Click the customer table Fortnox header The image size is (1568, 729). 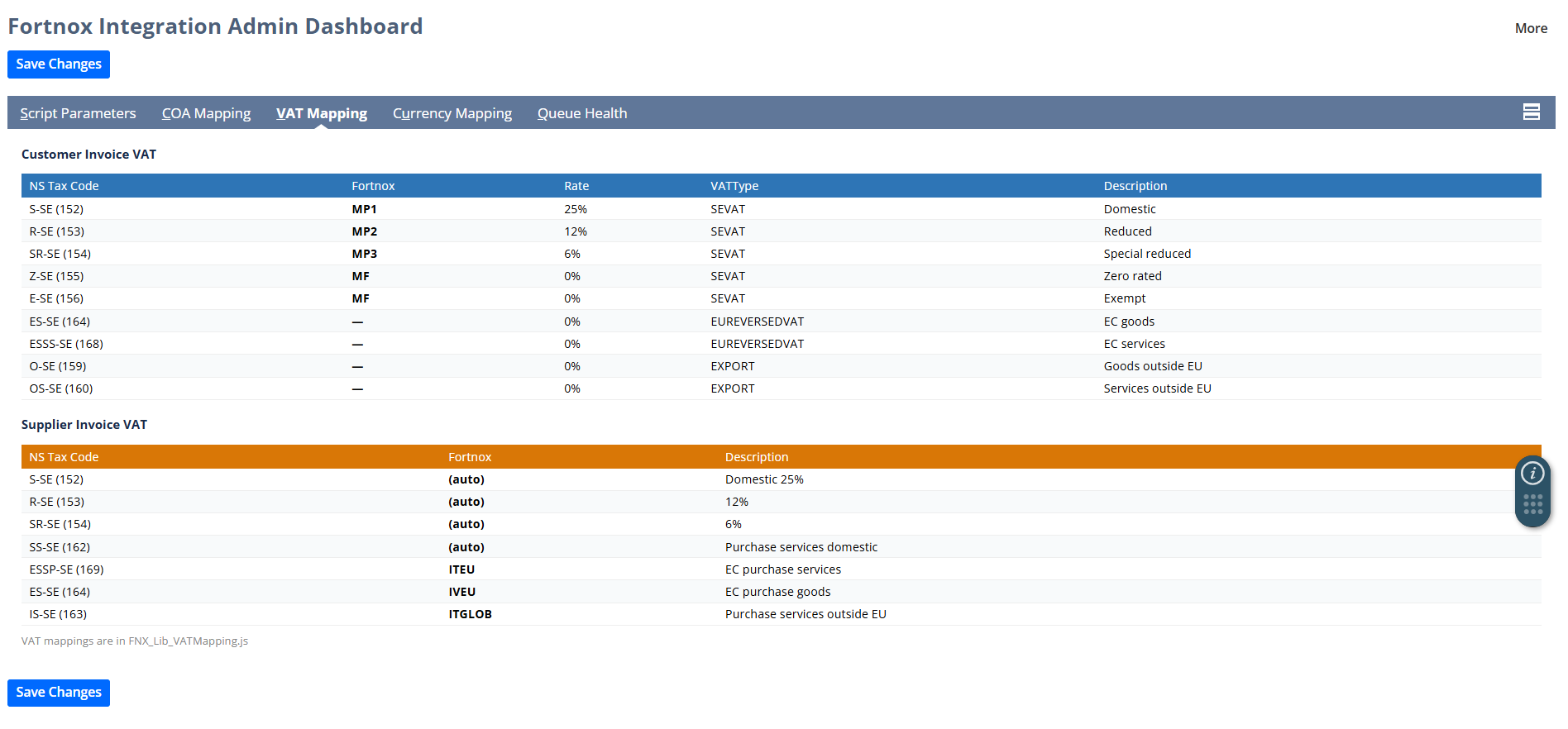coord(373,186)
